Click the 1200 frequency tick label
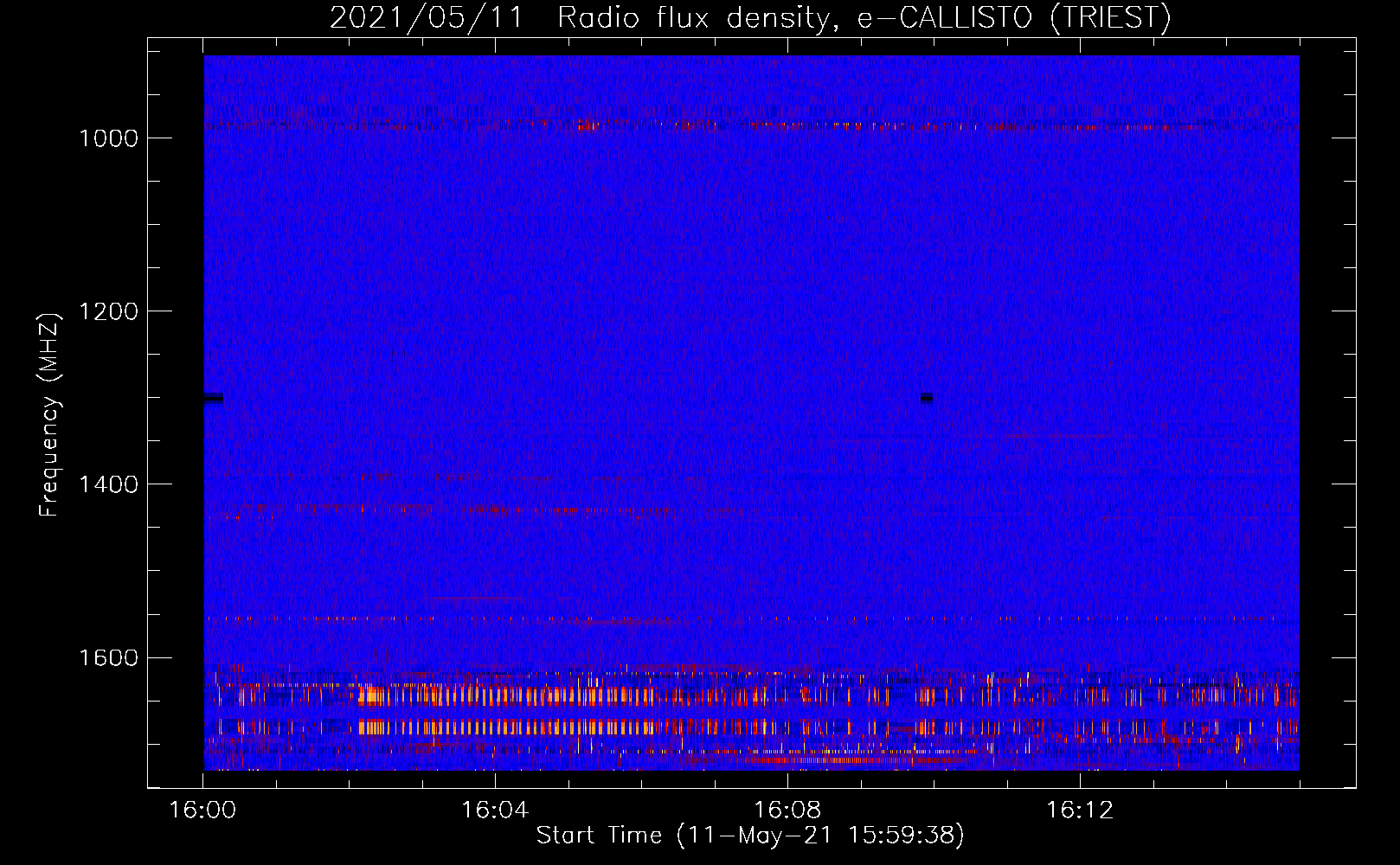 (109, 311)
